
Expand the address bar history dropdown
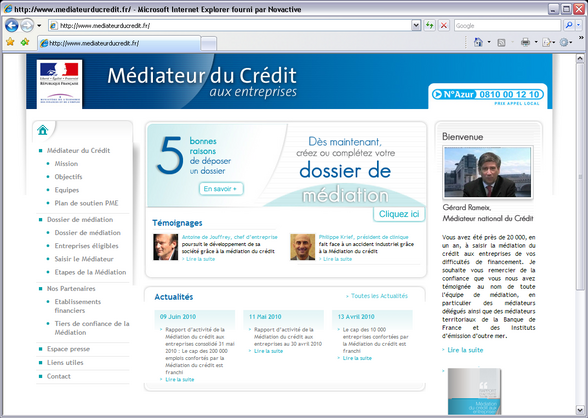click(x=416, y=25)
